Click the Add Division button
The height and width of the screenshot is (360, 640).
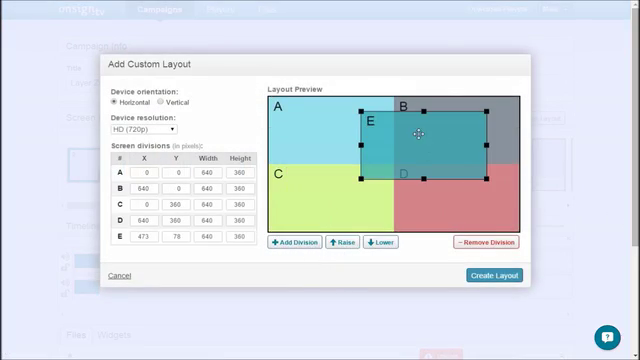pos(295,242)
